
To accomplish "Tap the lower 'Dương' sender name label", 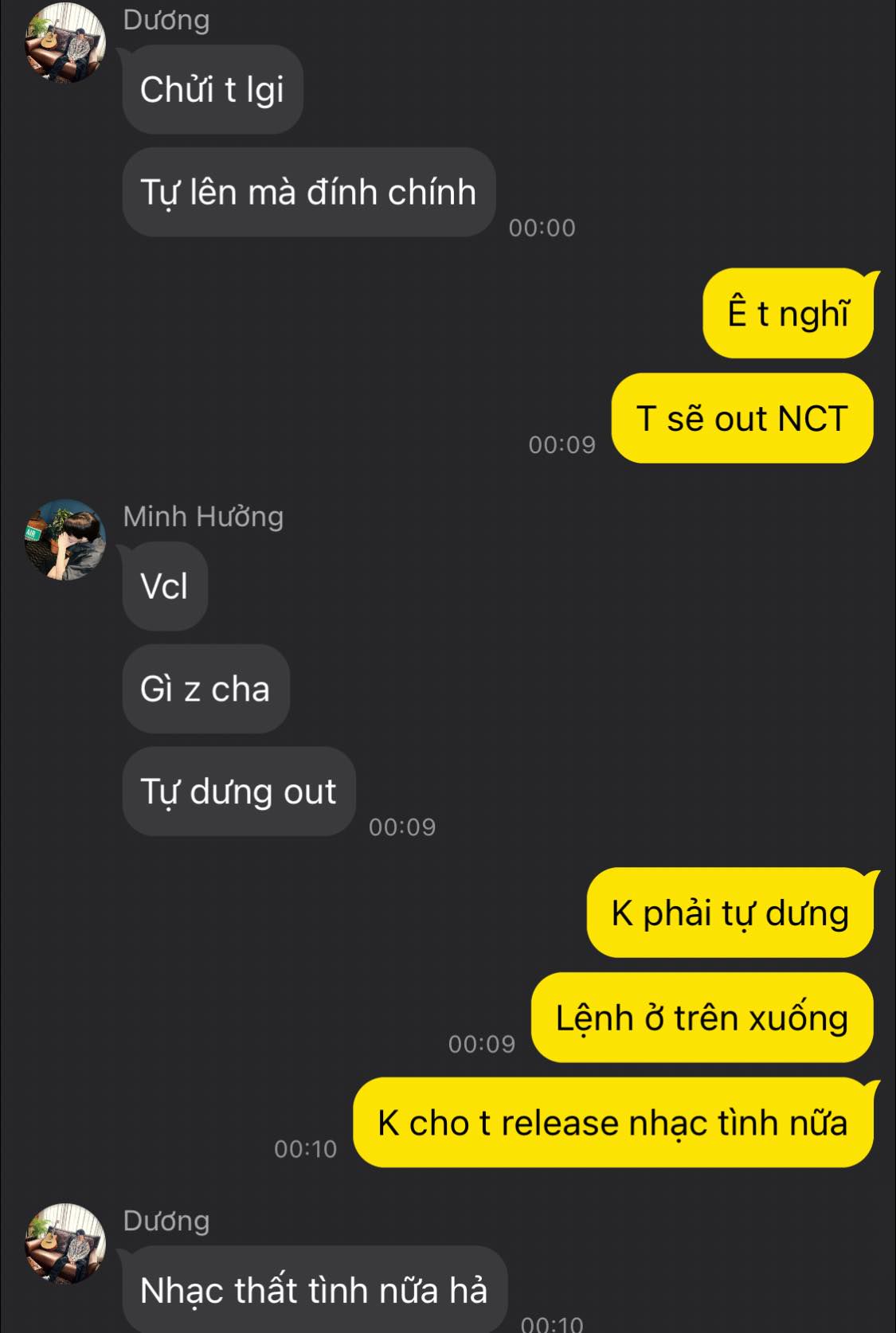I will click(166, 1220).
